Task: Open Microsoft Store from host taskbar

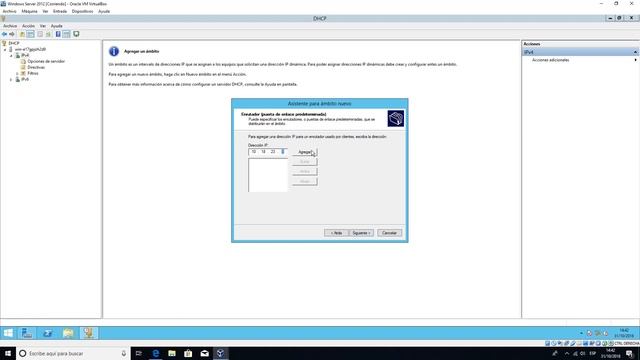Action: pos(188,353)
